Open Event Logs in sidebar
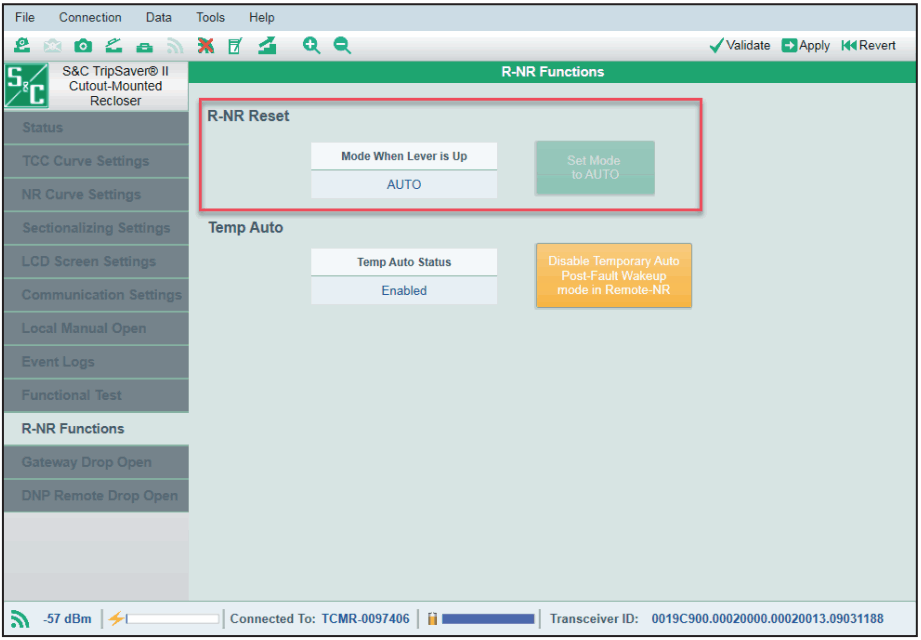 click(96, 362)
